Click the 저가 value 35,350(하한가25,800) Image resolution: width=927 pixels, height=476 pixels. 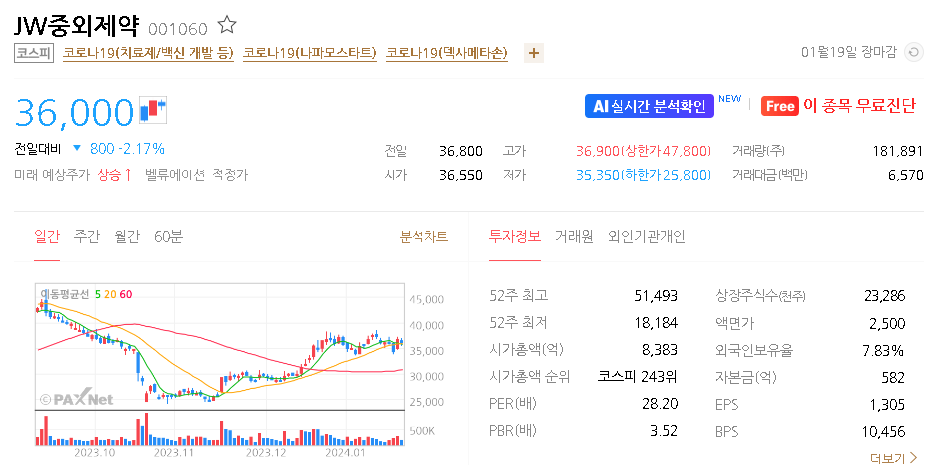[x=643, y=176]
